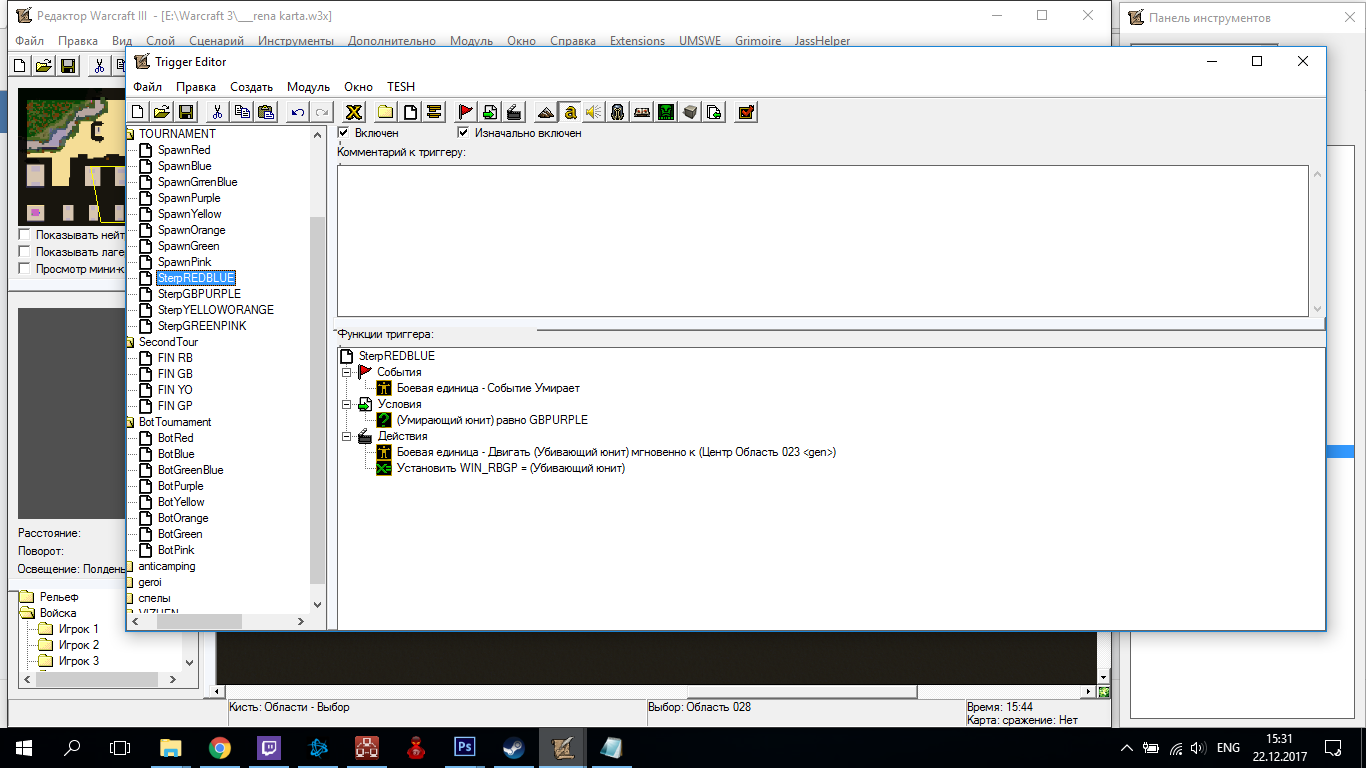Select the 'Двигать (Убивающий юнит)' action
Viewport: 1366px width, 768px height.
(x=616, y=452)
